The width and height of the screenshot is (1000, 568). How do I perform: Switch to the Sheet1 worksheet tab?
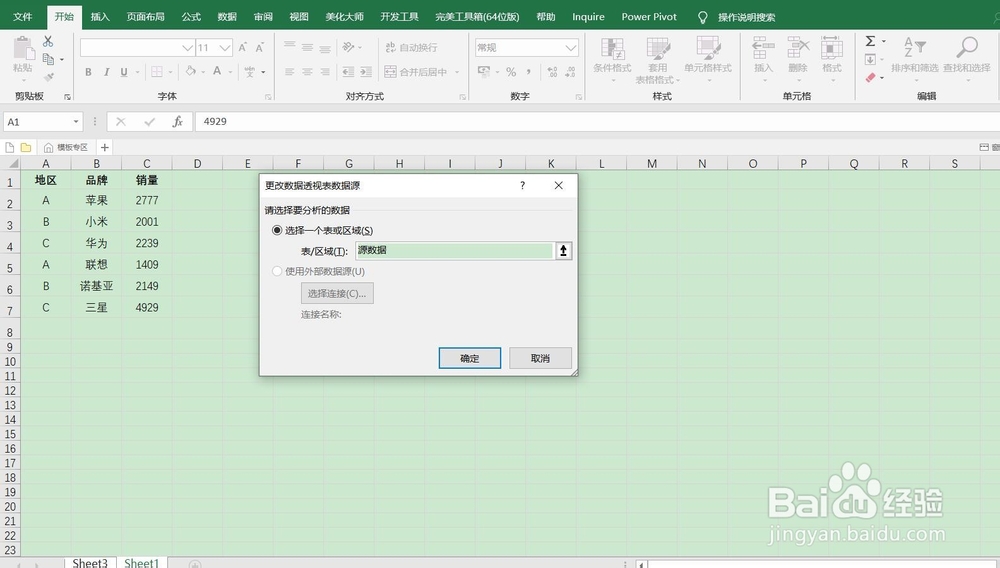tap(142, 562)
